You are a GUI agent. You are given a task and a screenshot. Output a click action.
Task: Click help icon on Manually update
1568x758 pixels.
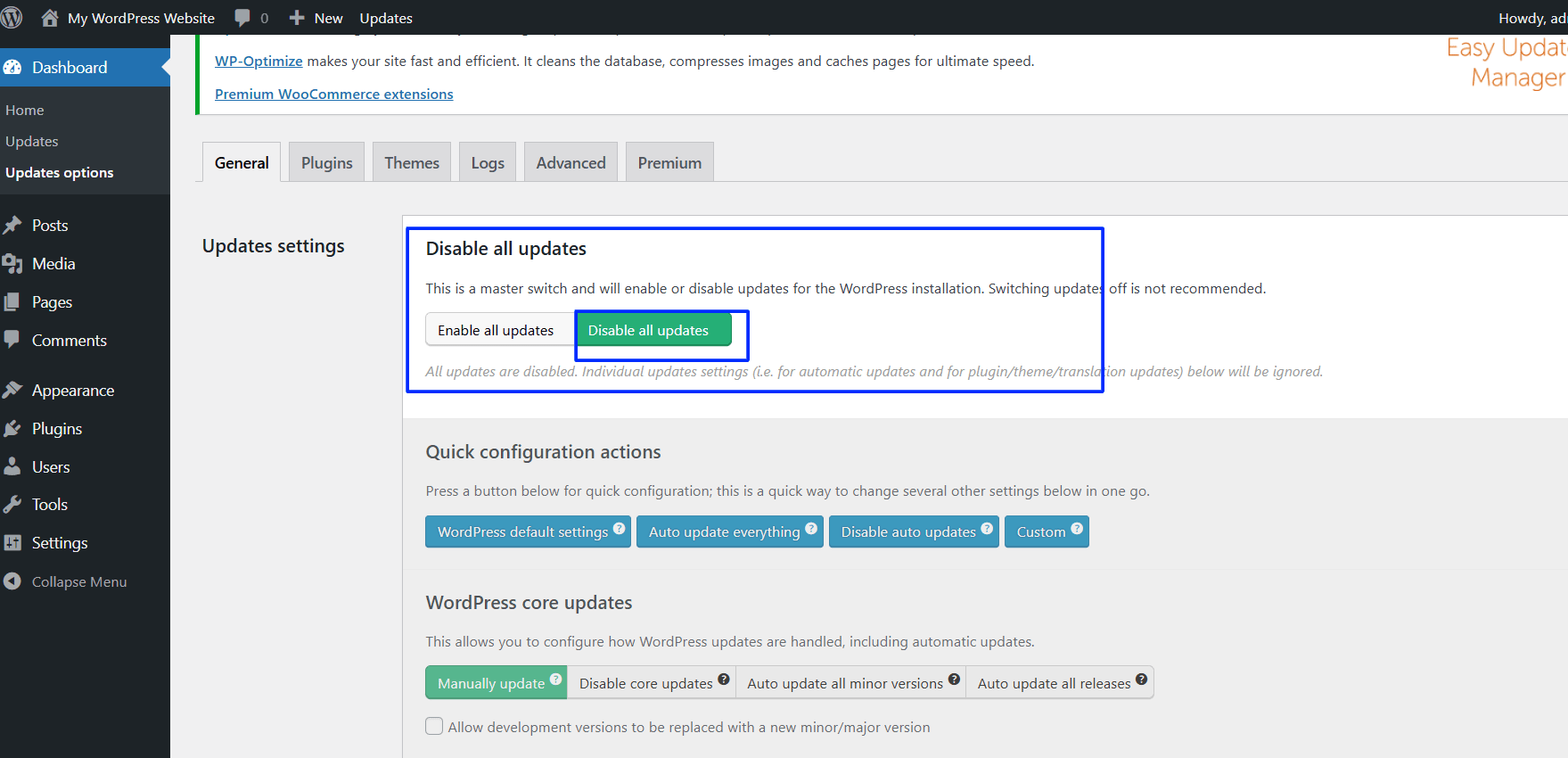point(555,679)
